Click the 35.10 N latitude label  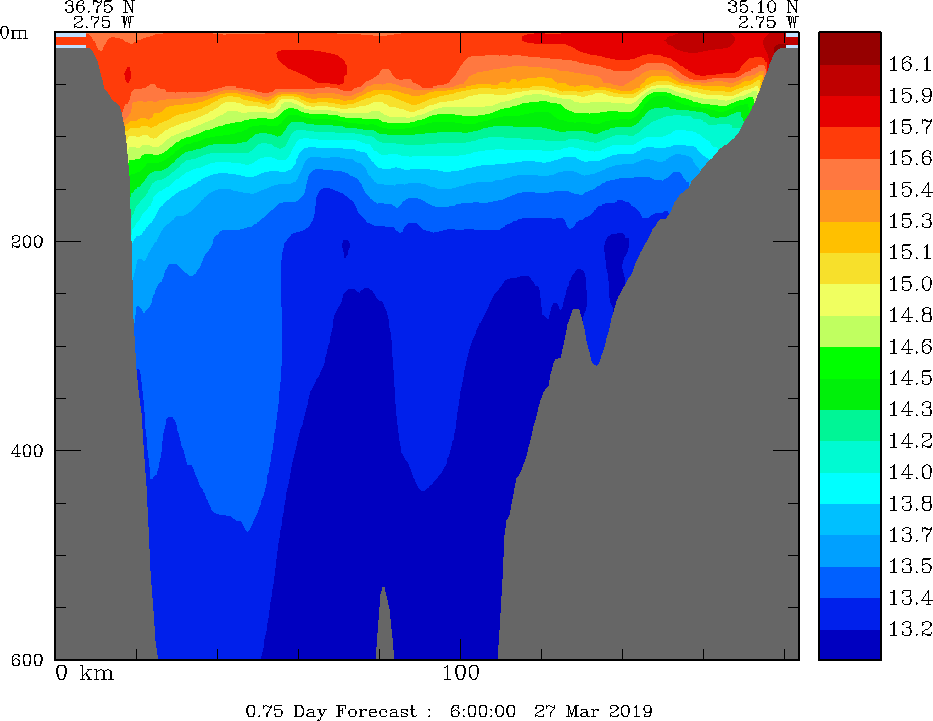coord(762,7)
